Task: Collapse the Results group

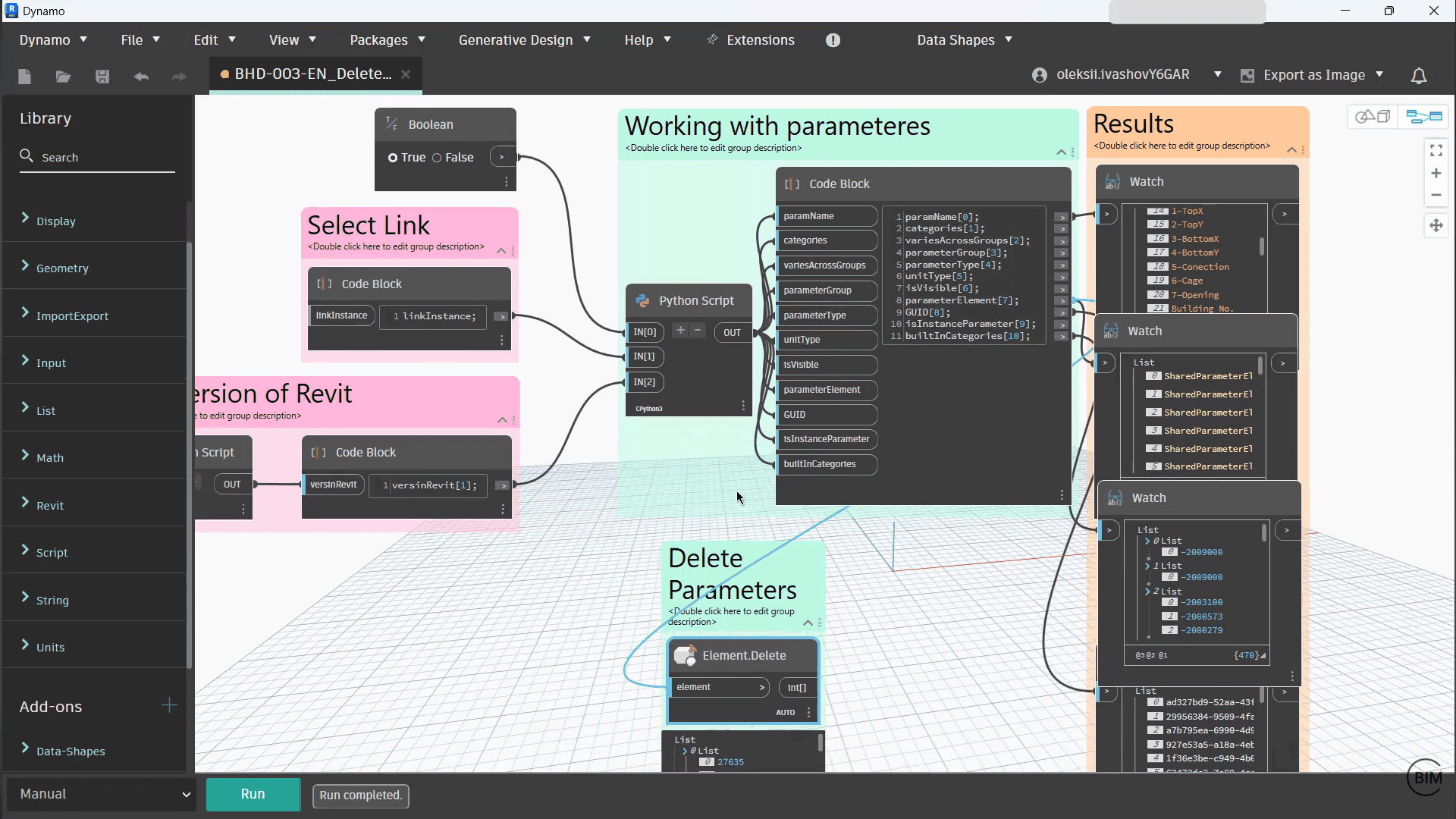Action: (1291, 150)
